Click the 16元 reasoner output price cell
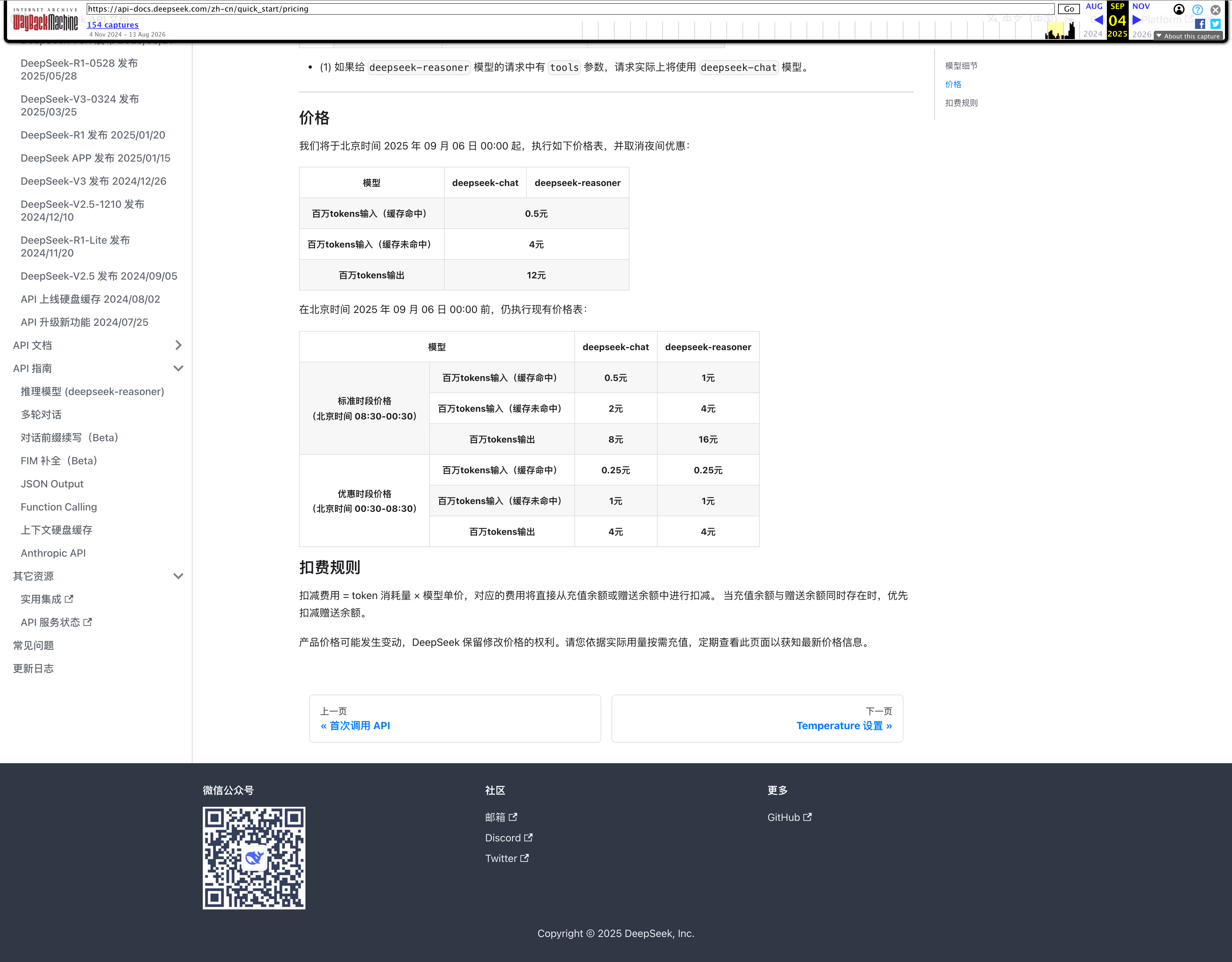The image size is (1232, 962). coord(708,439)
